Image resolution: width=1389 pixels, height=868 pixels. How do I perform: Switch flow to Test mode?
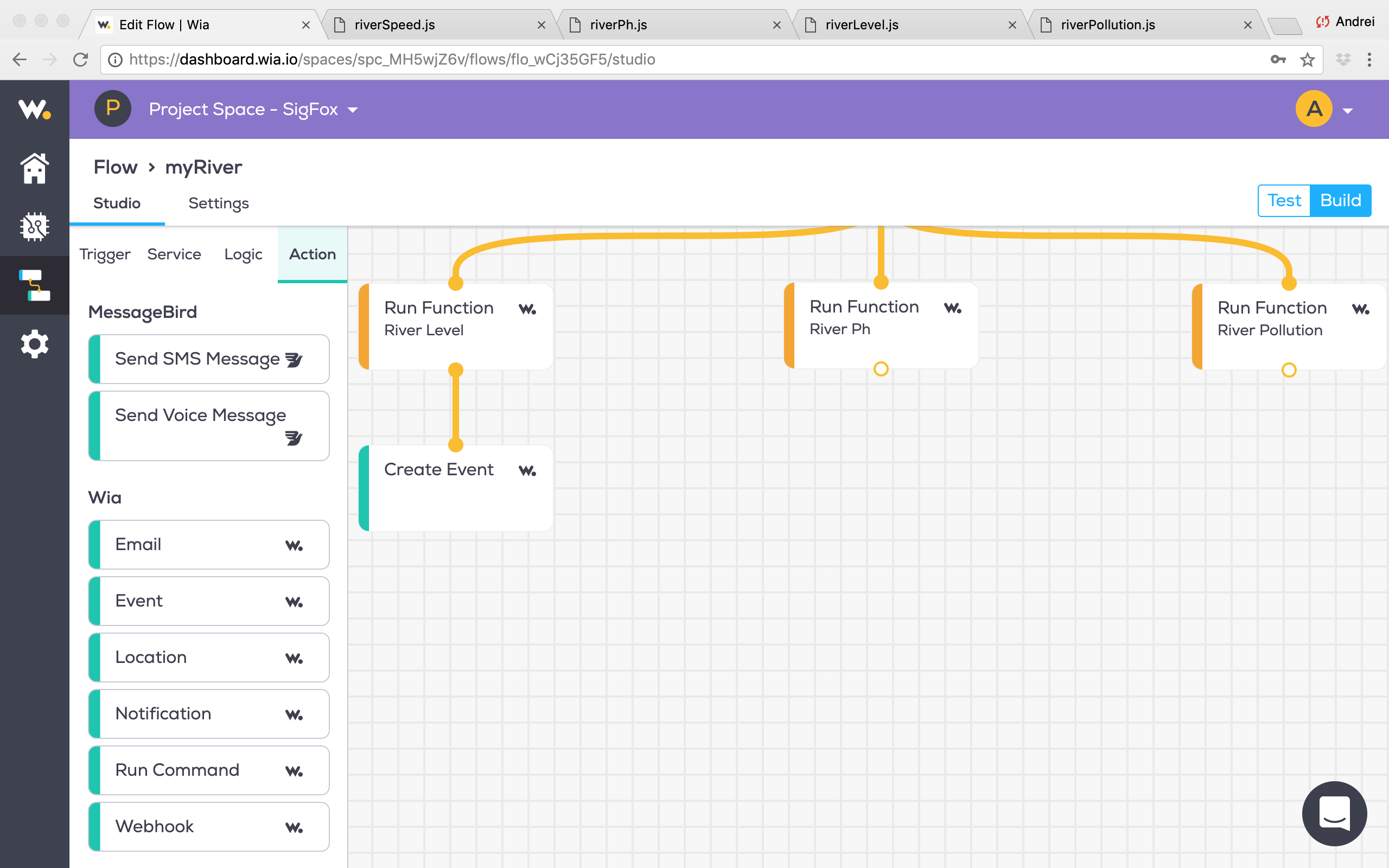(1284, 200)
